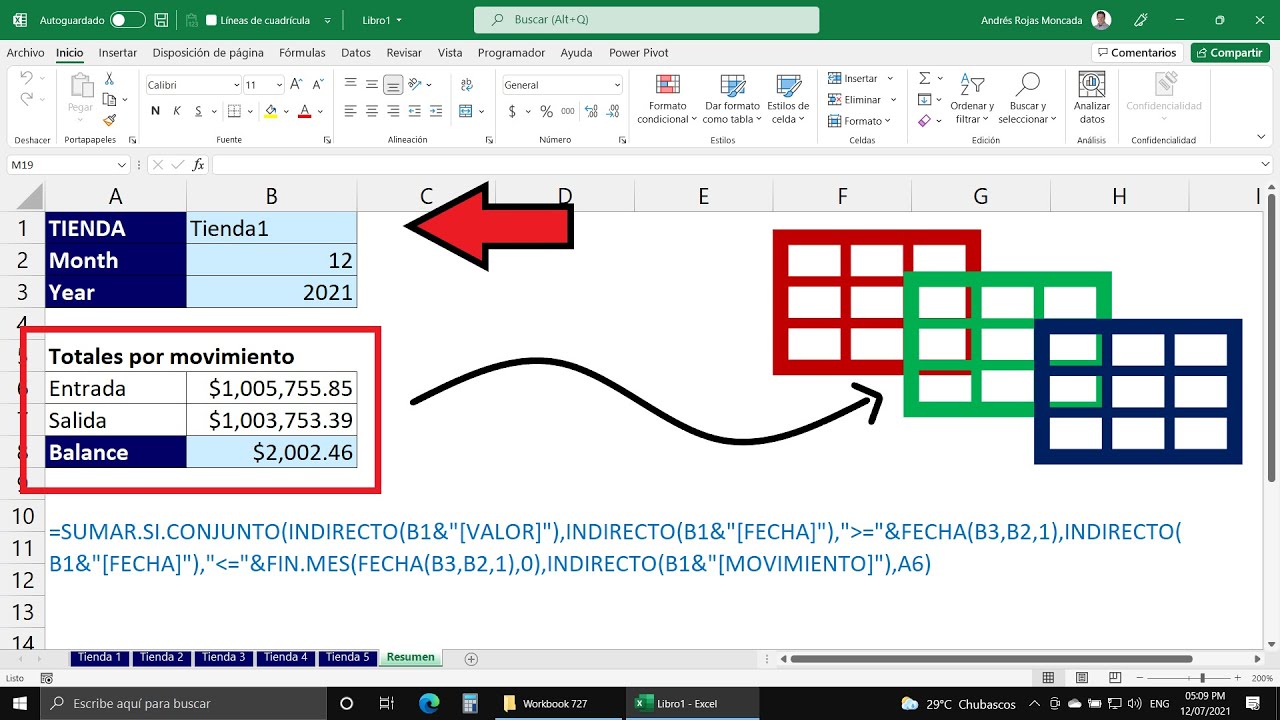This screenshot has height=720, width=1280.
Task: Open the Insertar cells dropdown
Action: 888,78
